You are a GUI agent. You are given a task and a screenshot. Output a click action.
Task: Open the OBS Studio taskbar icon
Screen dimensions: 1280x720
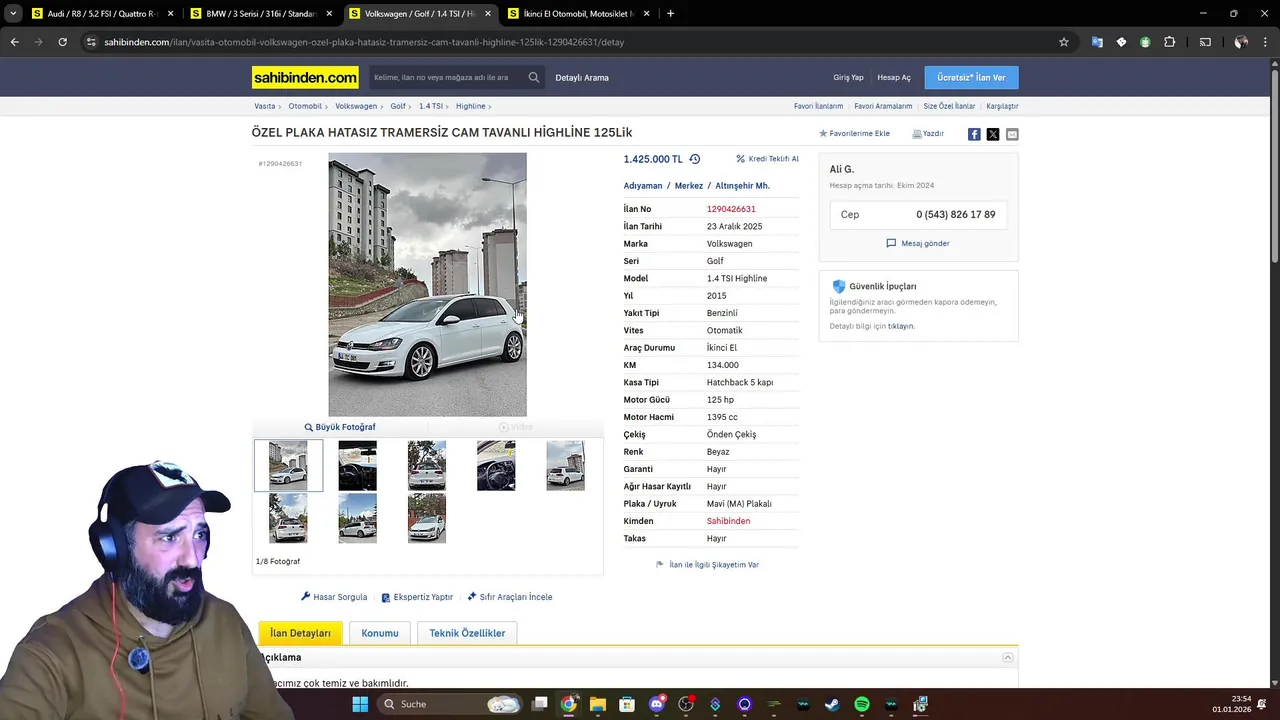pyautogui.click(x=686, y=704)
